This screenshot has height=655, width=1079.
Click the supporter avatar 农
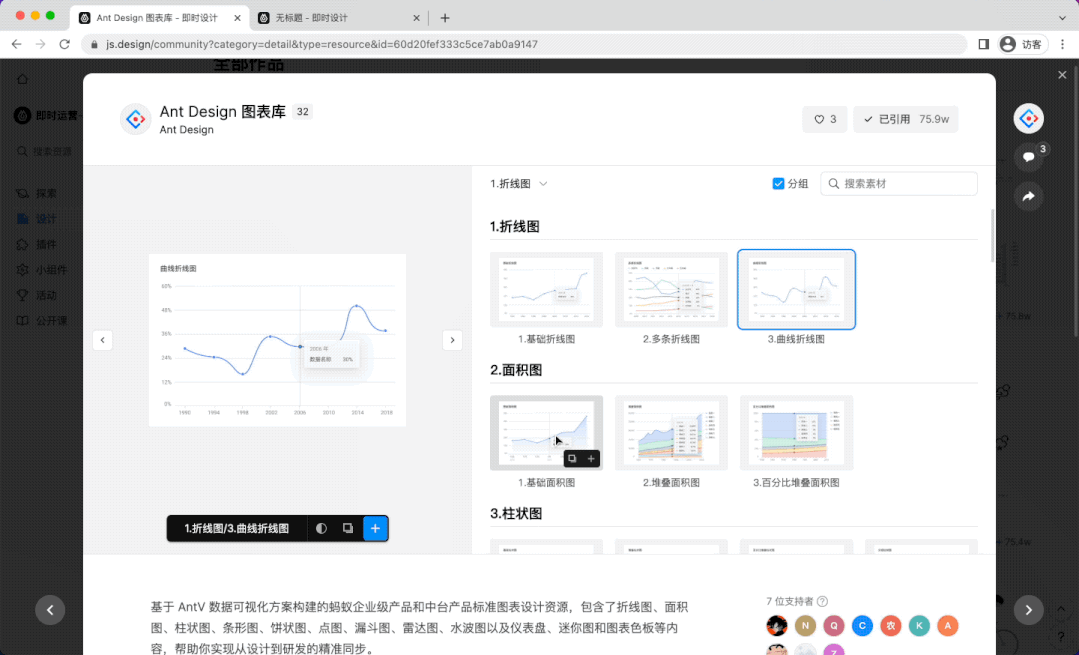coord(890,625)
